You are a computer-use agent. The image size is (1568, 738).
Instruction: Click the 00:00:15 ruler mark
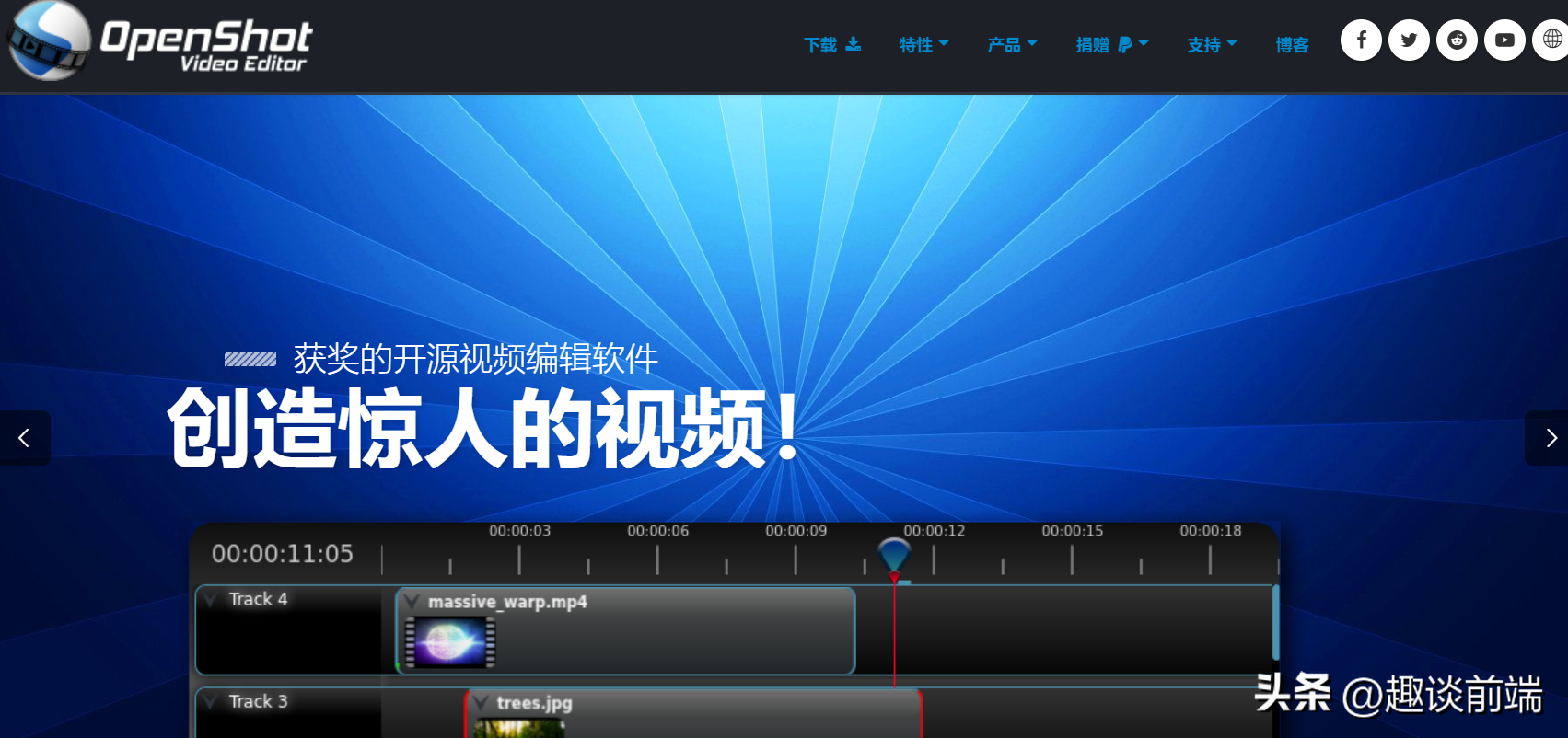coord(1073,531)
